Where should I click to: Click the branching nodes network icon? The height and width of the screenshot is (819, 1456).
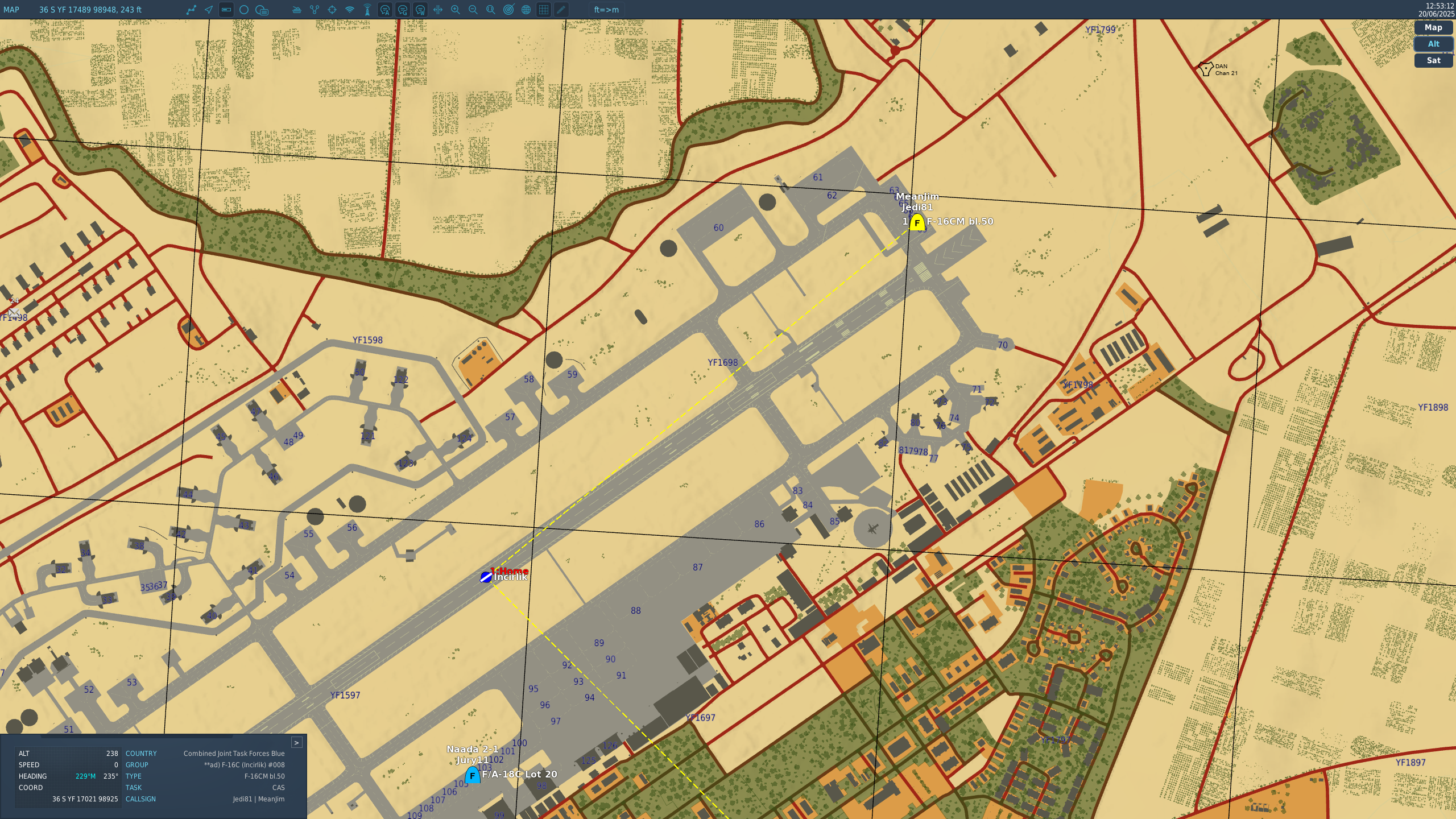315,10
